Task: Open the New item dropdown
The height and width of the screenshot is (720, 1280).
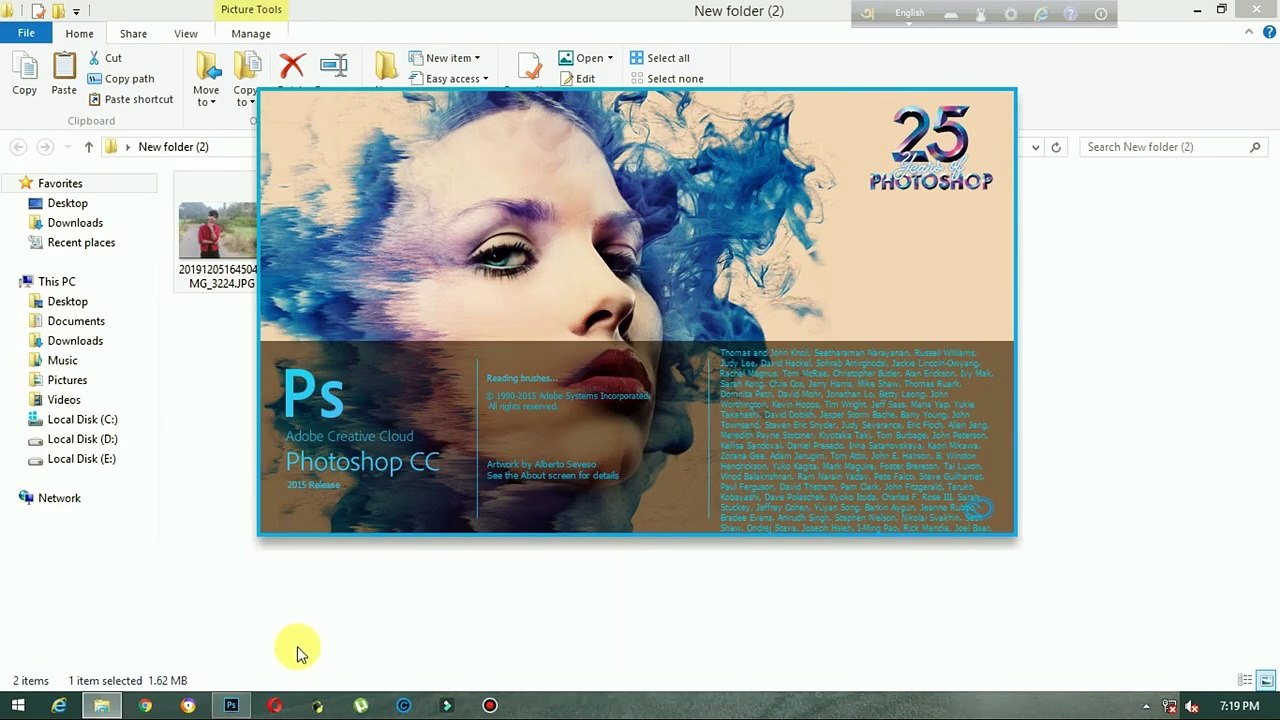Action: (x=445, y=58)
